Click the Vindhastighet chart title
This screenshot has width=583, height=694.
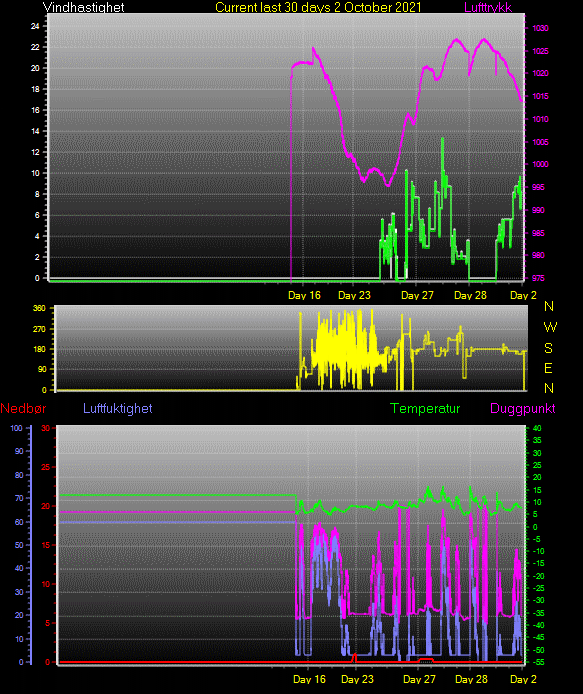click(84, 7)
